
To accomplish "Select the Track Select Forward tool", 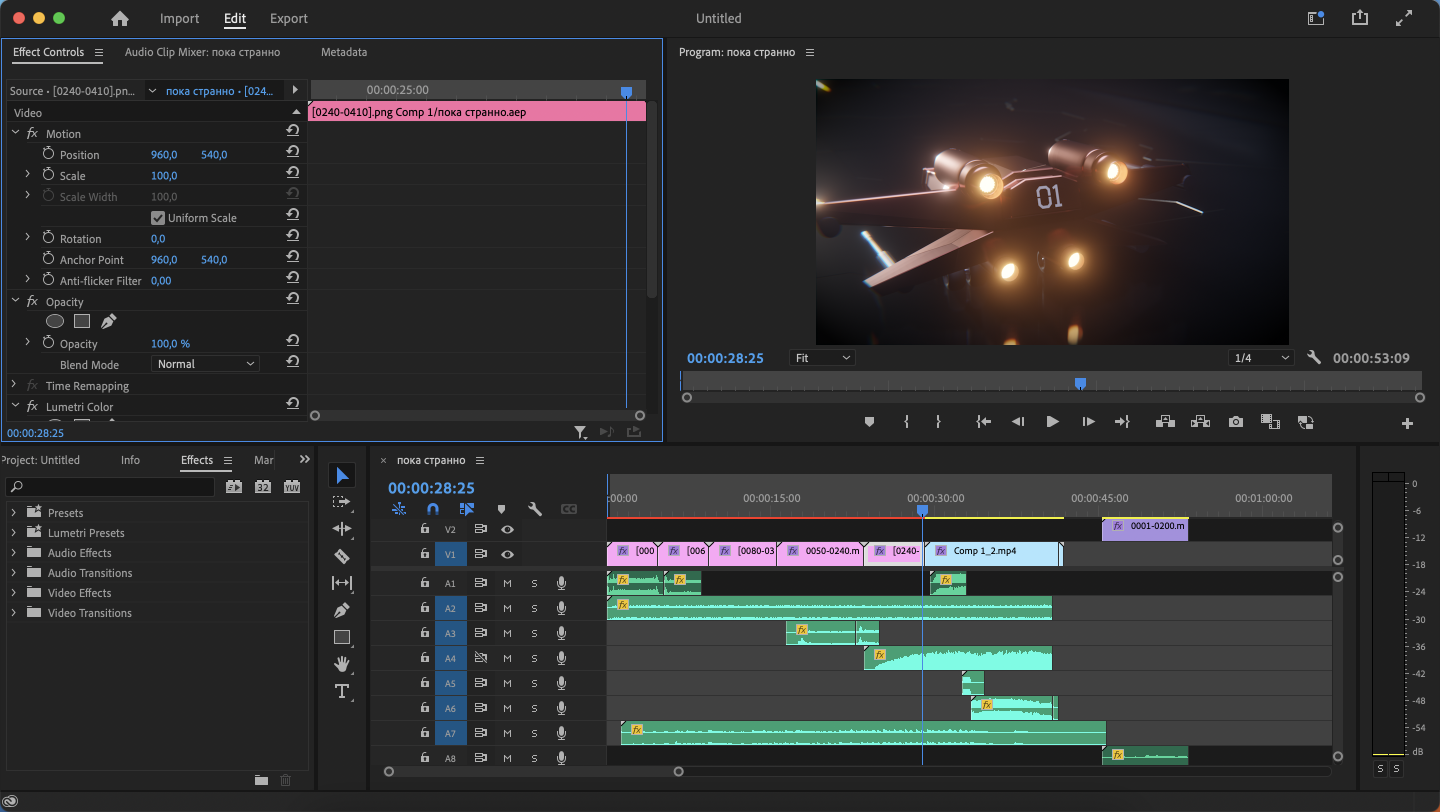I will pyautogui.click(x=342, y=502).
